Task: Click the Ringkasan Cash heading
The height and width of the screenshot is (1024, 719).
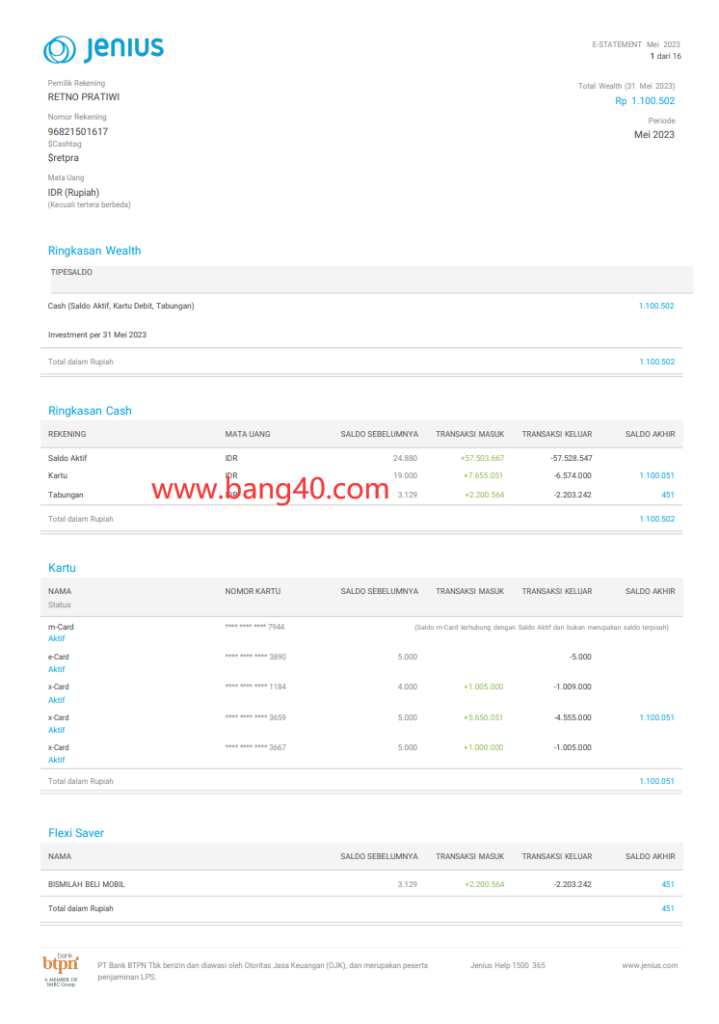Action: pyautogui.click(x=89, y=411)
